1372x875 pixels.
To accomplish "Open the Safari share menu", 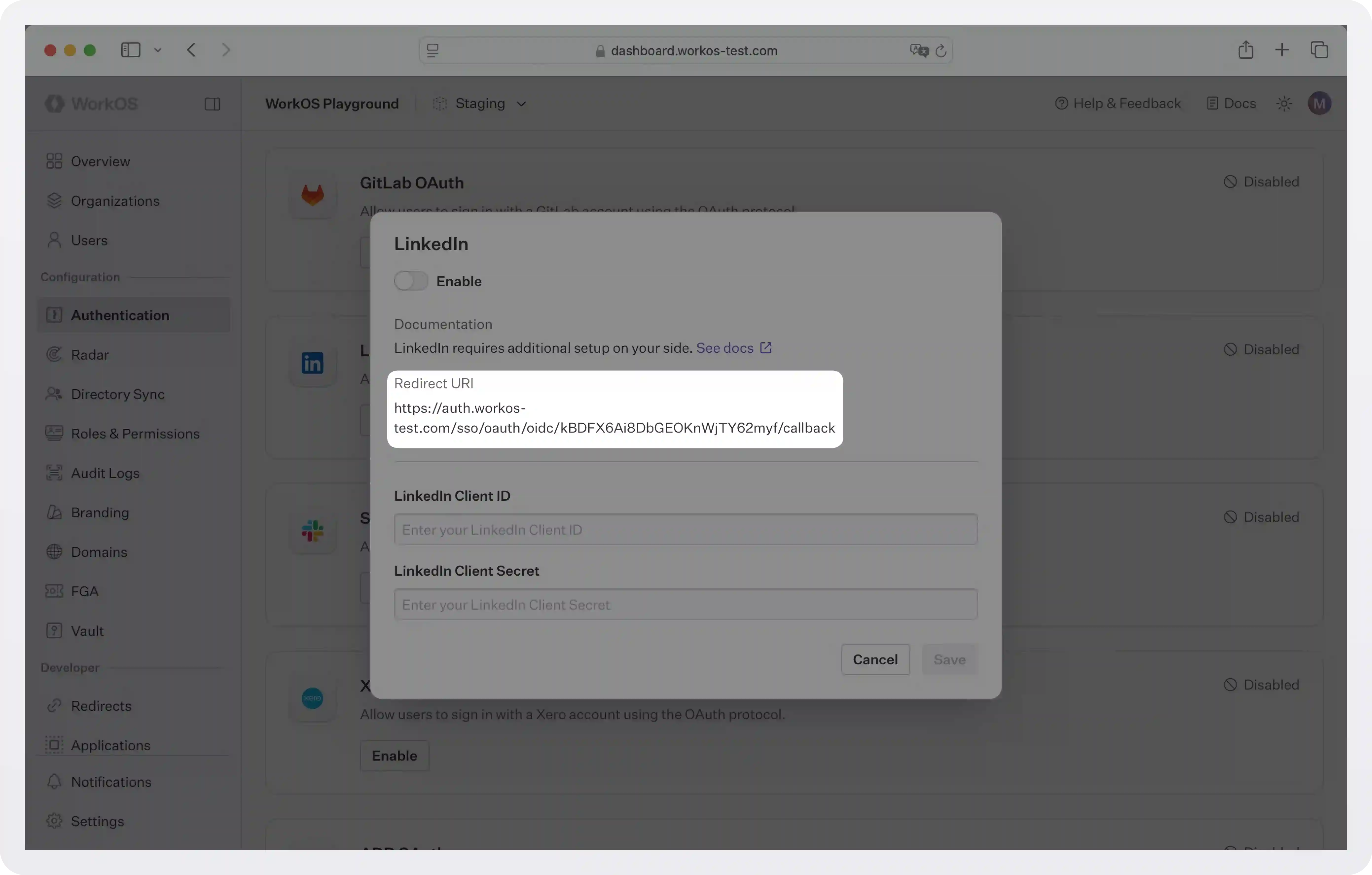I will click(1246, 50).
